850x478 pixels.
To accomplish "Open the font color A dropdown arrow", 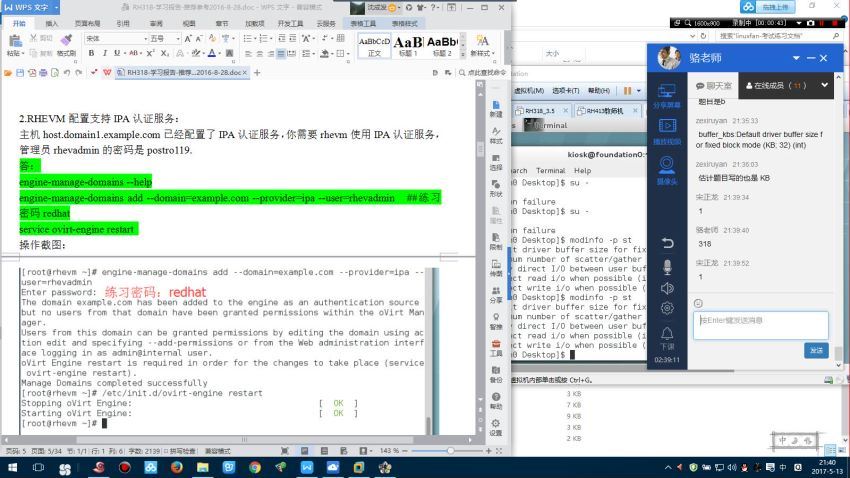I will tap(220, 53).
